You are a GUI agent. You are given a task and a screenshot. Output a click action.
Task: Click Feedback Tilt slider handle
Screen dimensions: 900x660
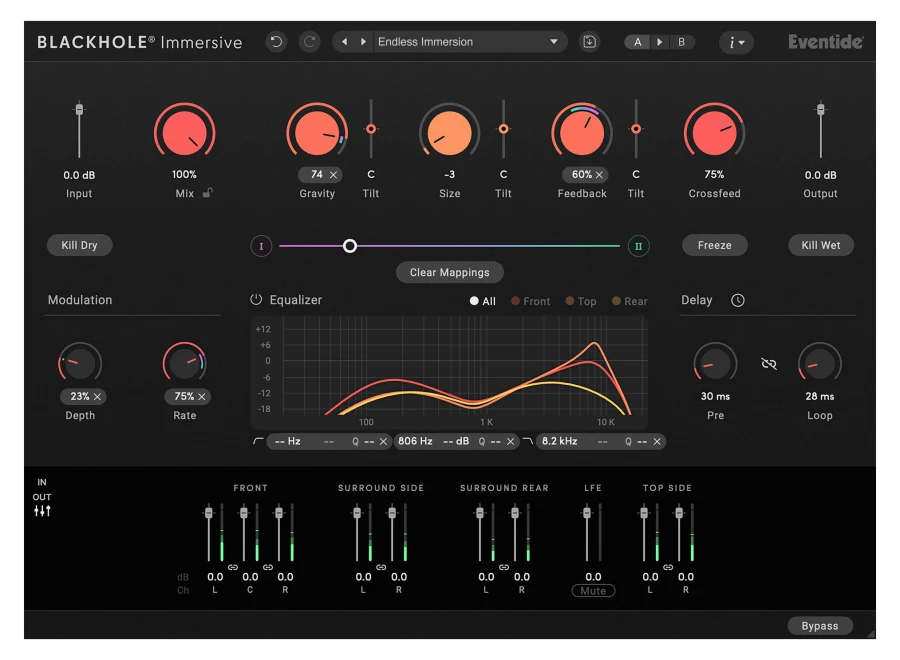(x=636, y=129)
